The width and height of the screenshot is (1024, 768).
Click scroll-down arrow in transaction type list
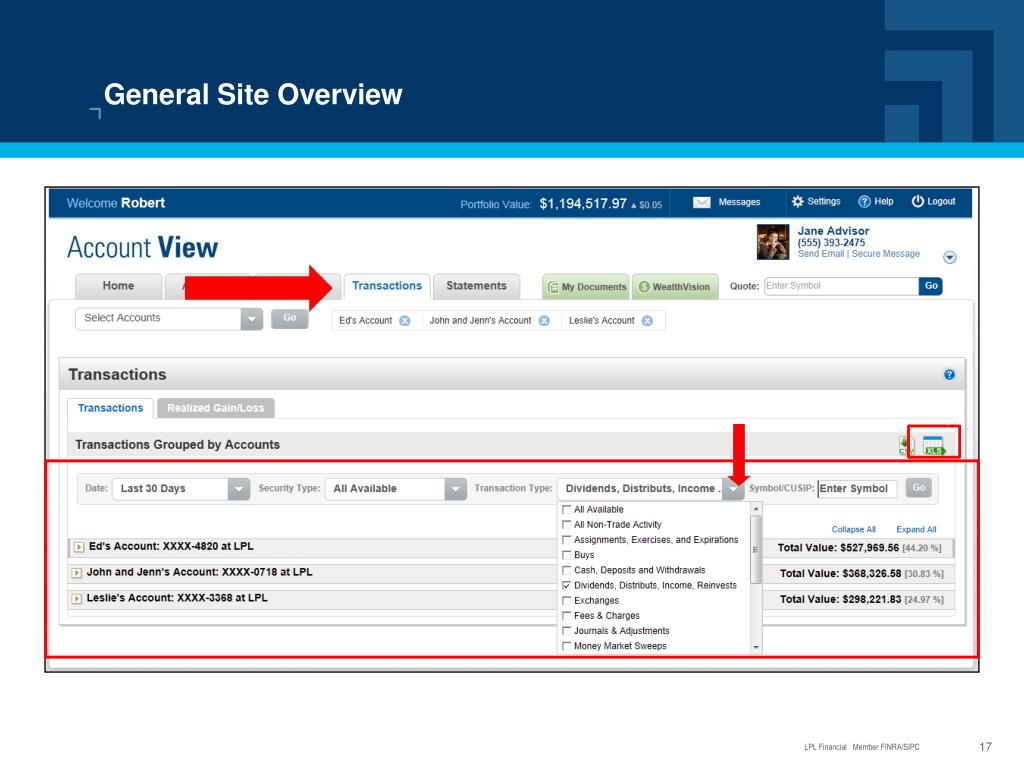click(x=756, y=647)
